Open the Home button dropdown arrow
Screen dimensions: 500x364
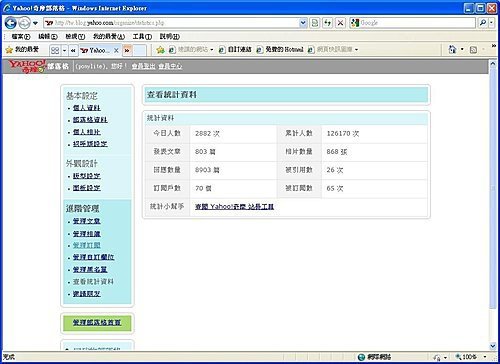point(462,49)
